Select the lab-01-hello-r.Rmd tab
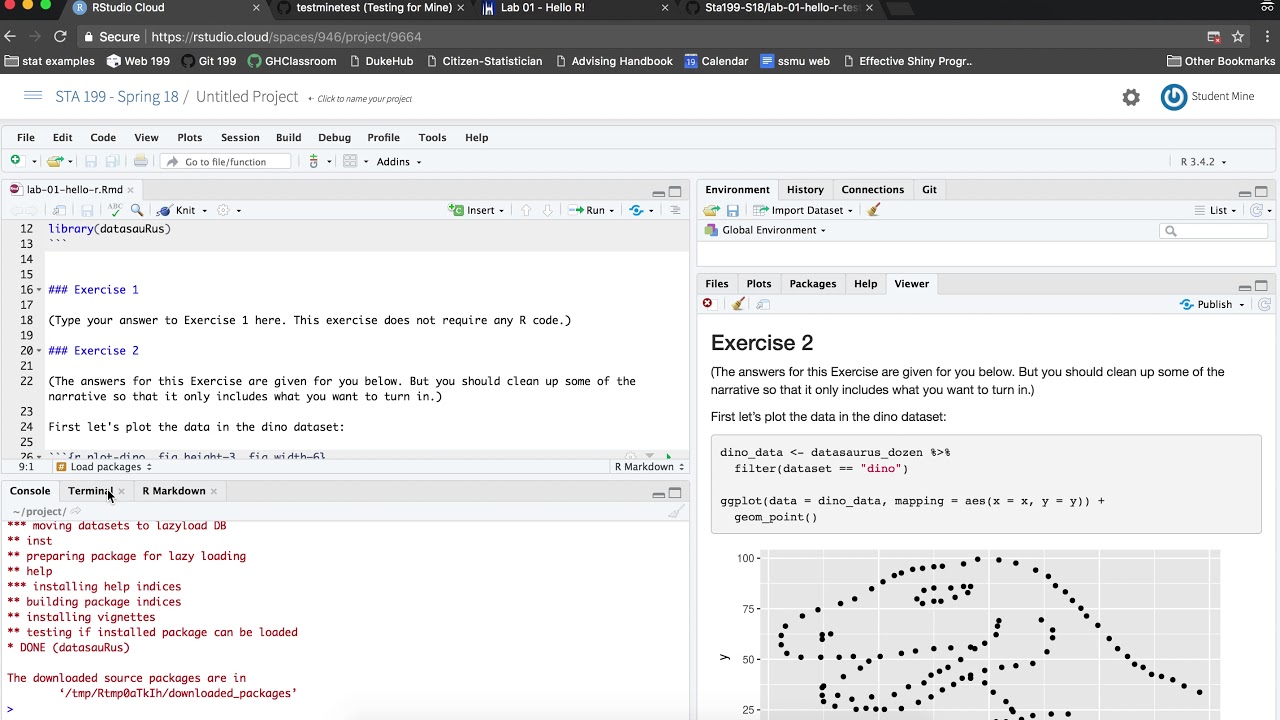The height and width of the screenshot is (720, 1280). coord(74,189)
